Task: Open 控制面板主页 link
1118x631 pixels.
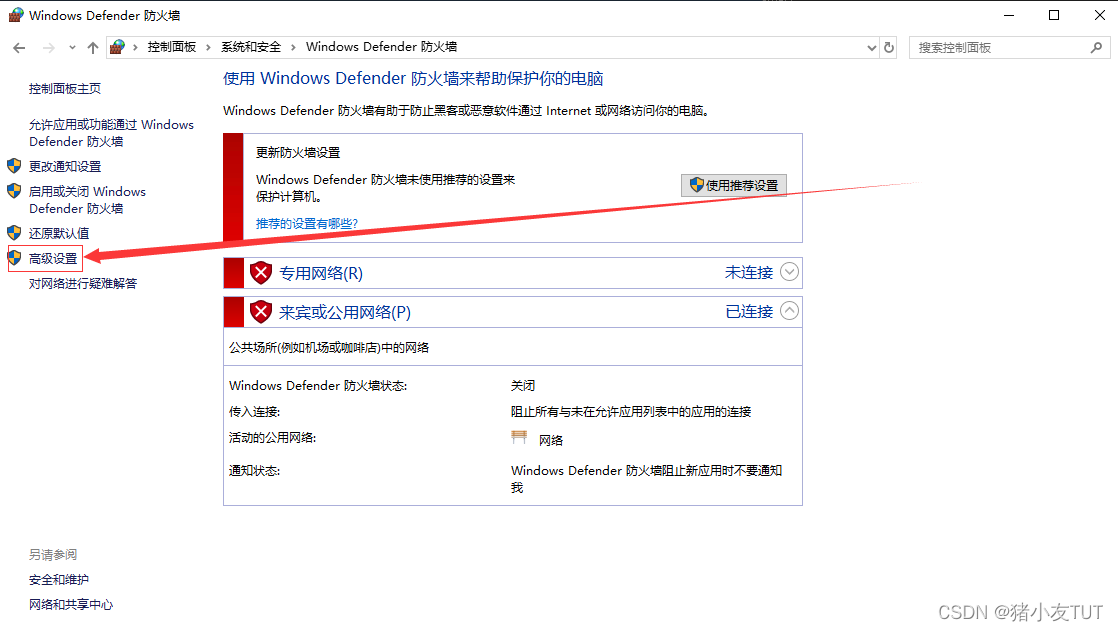Action: pyautogui.click(x=65, y=88)
